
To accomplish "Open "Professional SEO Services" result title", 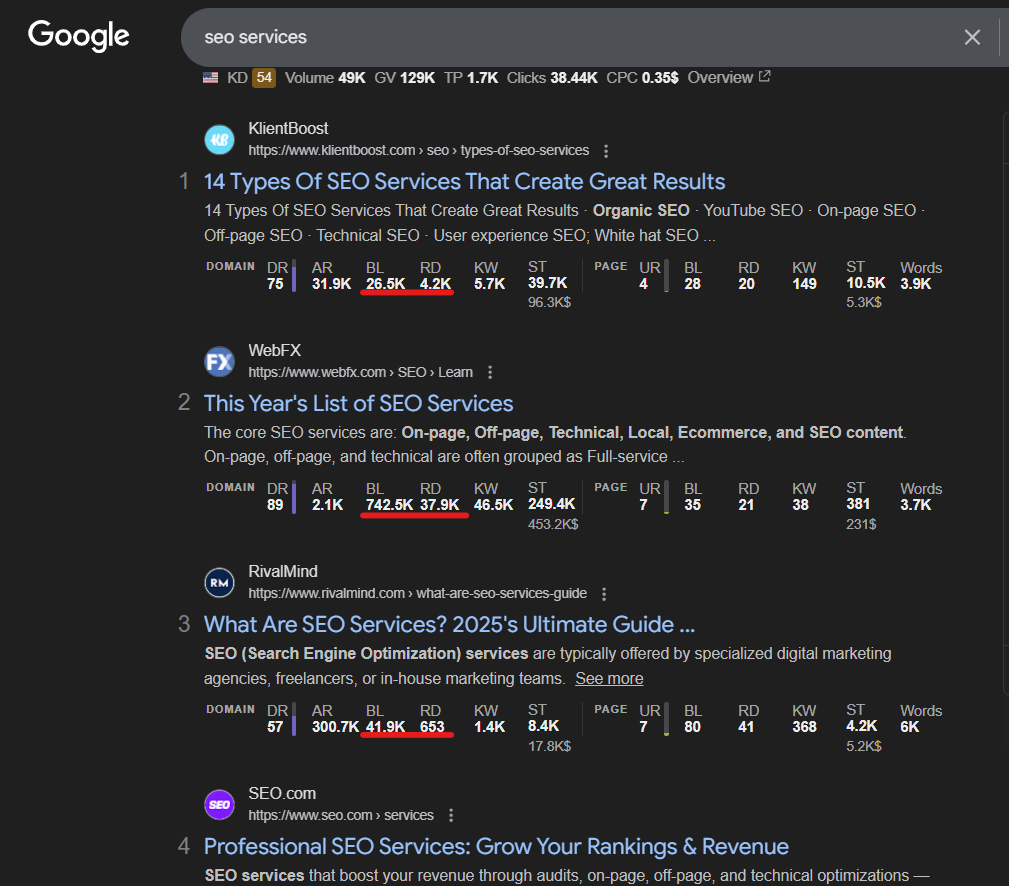I will point(496,847).
